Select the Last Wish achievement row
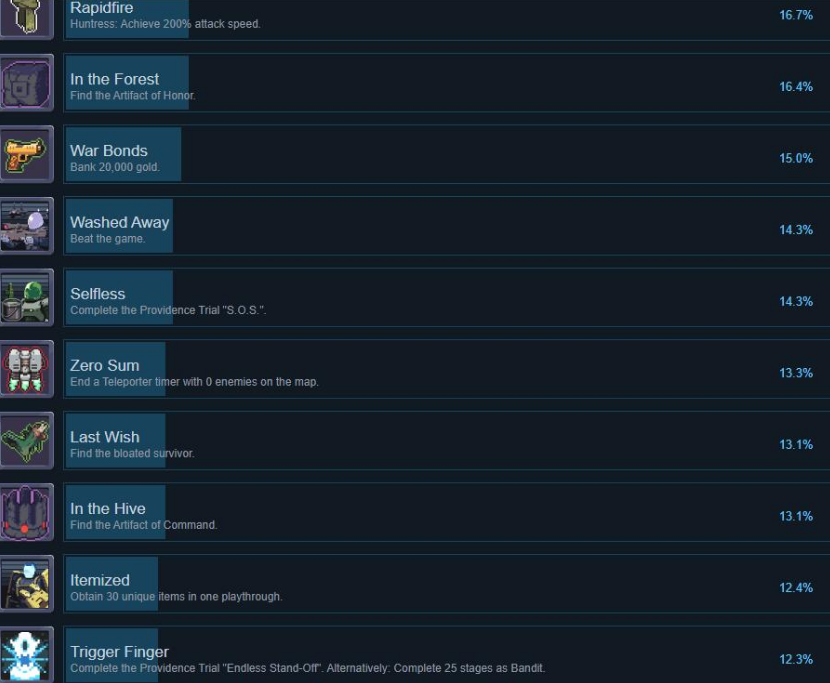The image size is (830, 683). 446,441
